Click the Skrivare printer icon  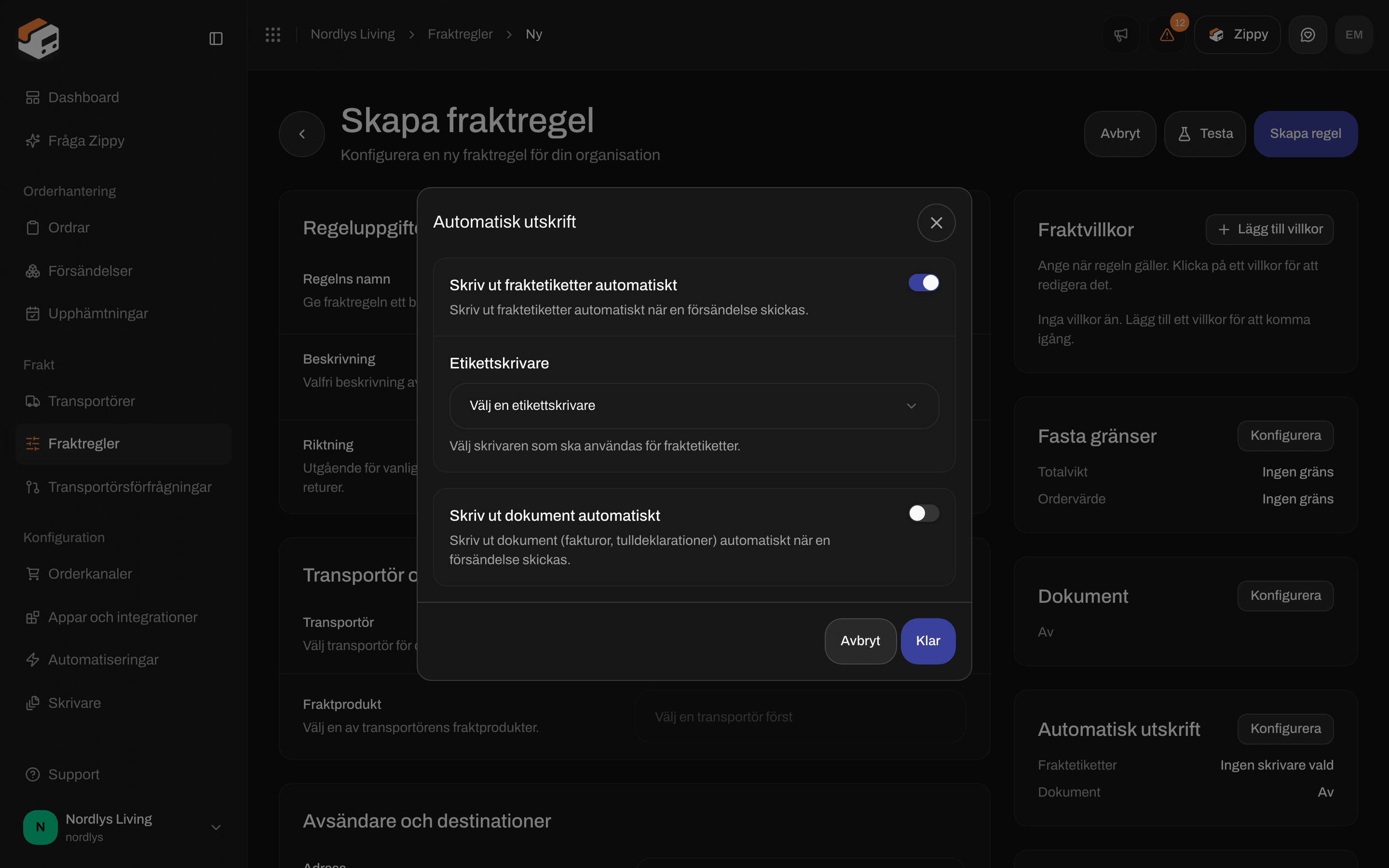coord(33,703)
